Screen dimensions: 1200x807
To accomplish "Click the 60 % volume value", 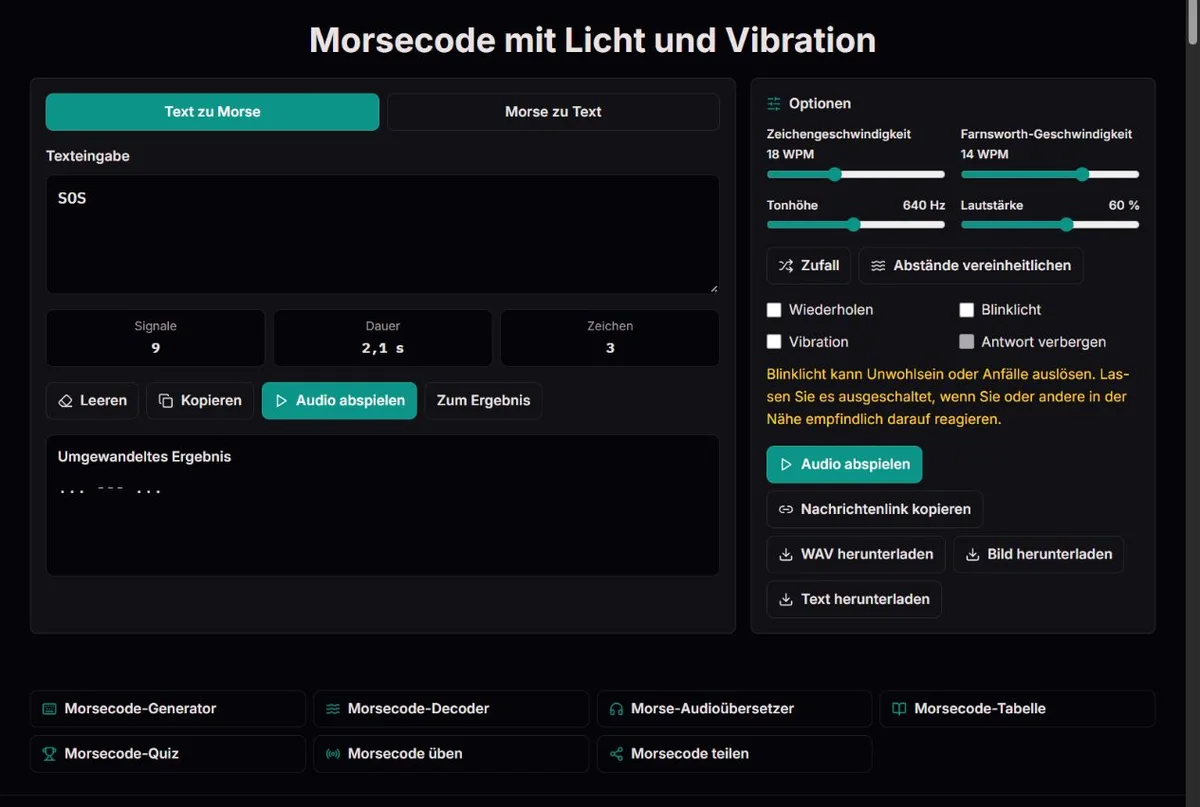I will coord(1124,205).
